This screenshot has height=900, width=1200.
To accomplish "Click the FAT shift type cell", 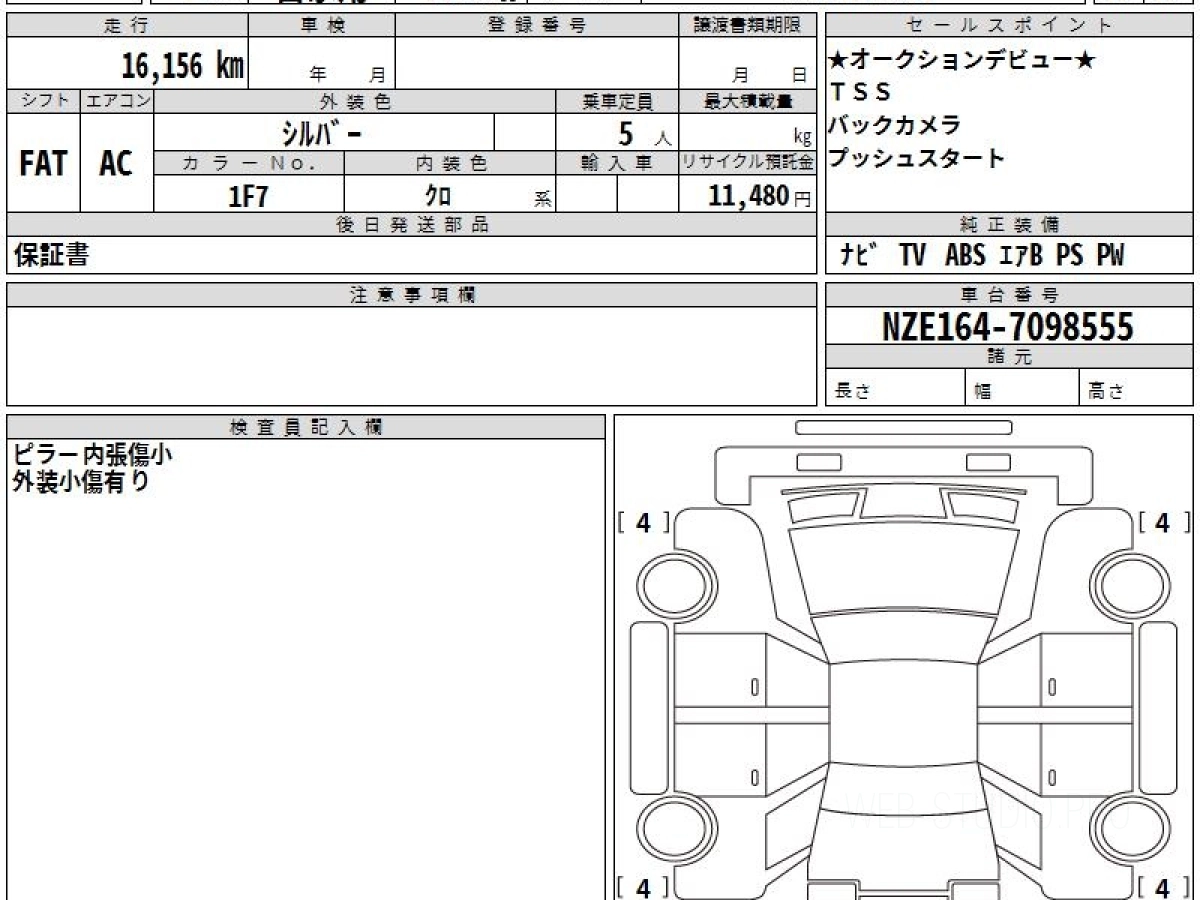I will (43, 162).
